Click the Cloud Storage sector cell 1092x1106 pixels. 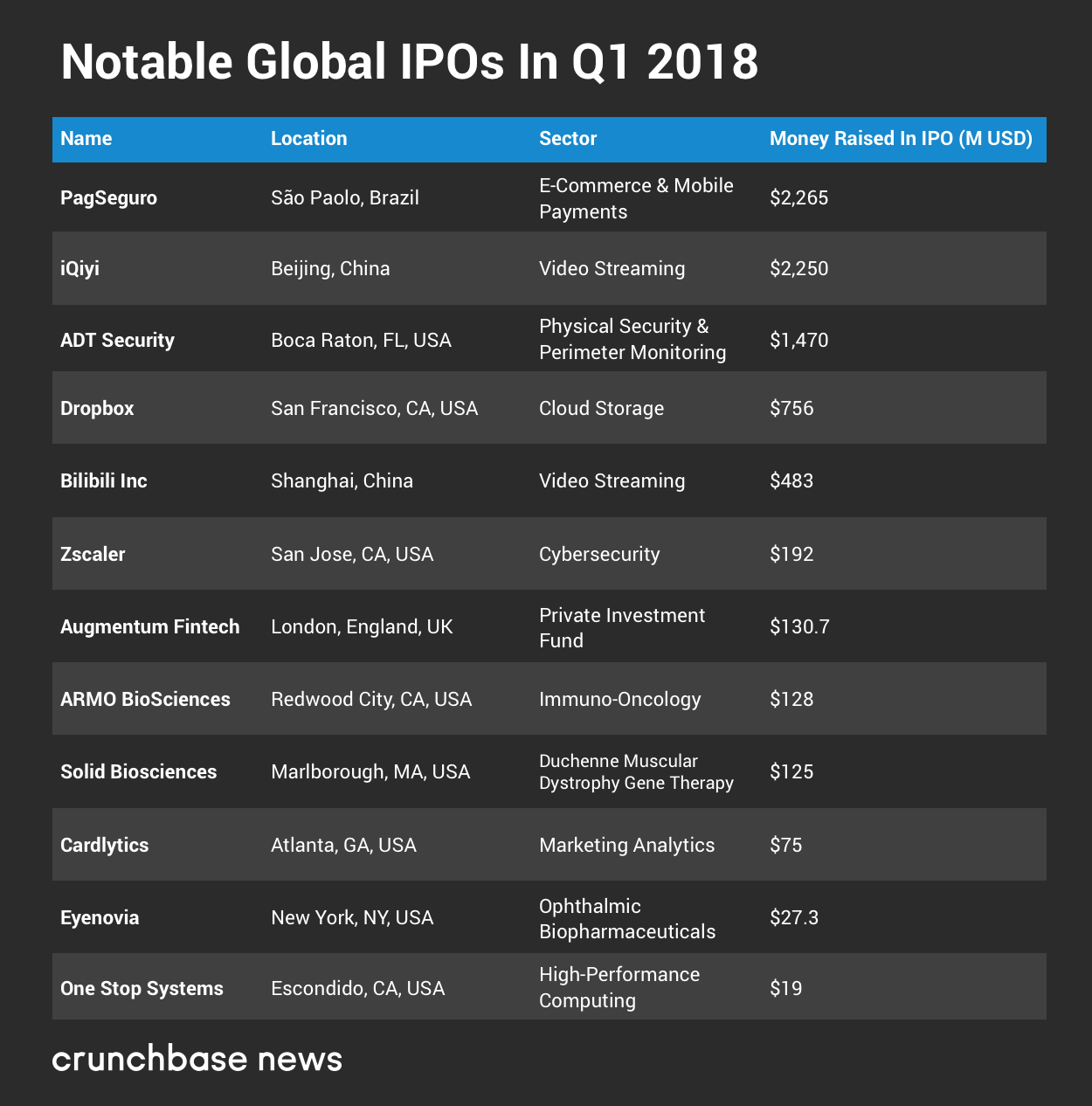[x=601, y=409]
